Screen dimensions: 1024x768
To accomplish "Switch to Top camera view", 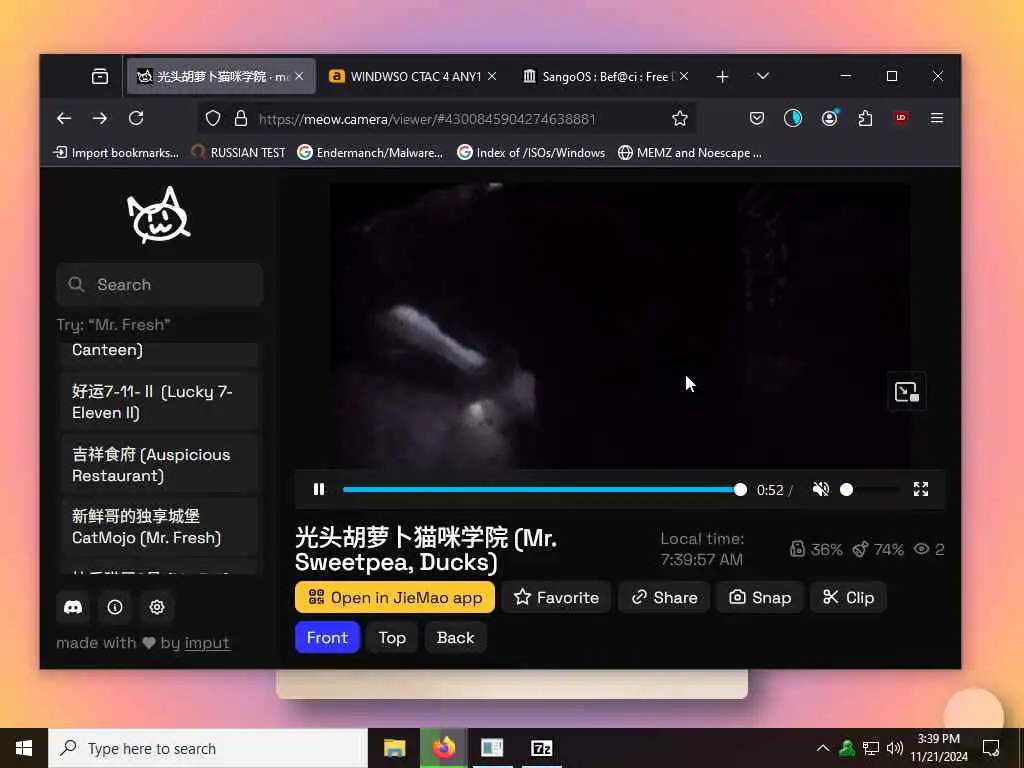I will [392, 637].
